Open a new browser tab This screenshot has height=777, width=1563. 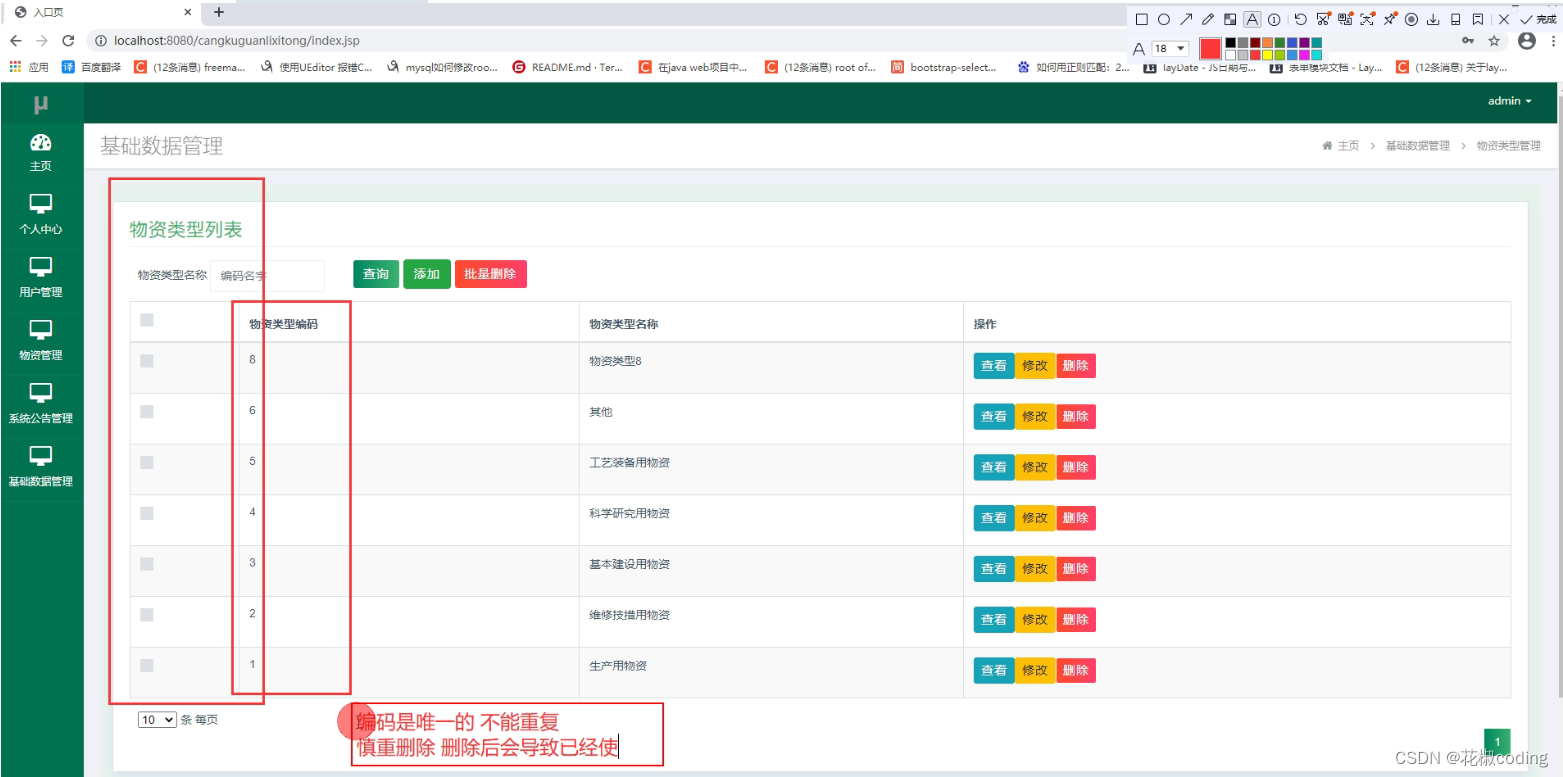219,12
